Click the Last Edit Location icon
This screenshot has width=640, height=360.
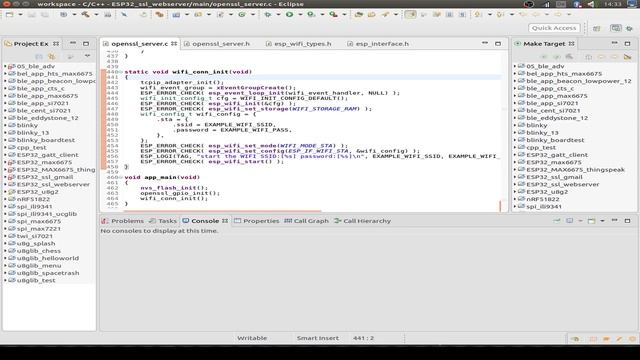click(522, 15)
